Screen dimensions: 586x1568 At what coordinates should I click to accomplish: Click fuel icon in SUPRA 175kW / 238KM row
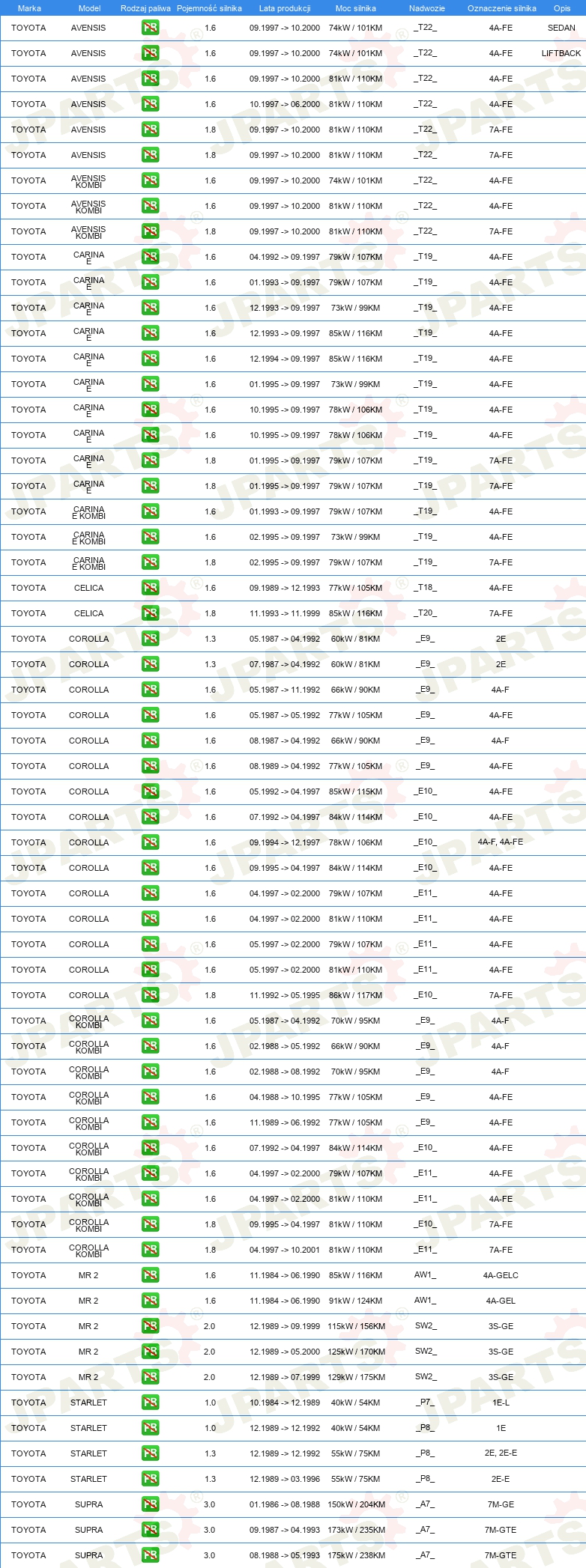(150, 1555)
